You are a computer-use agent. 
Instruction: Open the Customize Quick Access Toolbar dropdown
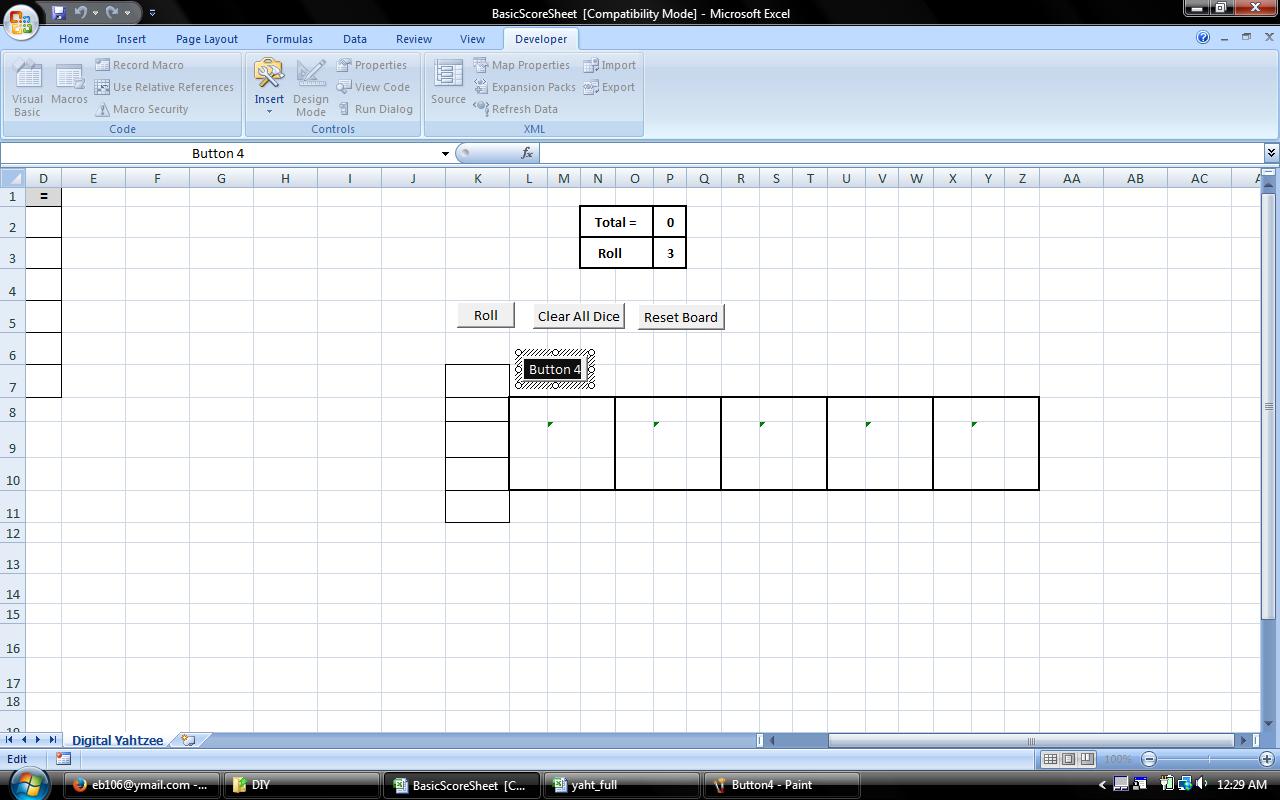click(152, 13)
